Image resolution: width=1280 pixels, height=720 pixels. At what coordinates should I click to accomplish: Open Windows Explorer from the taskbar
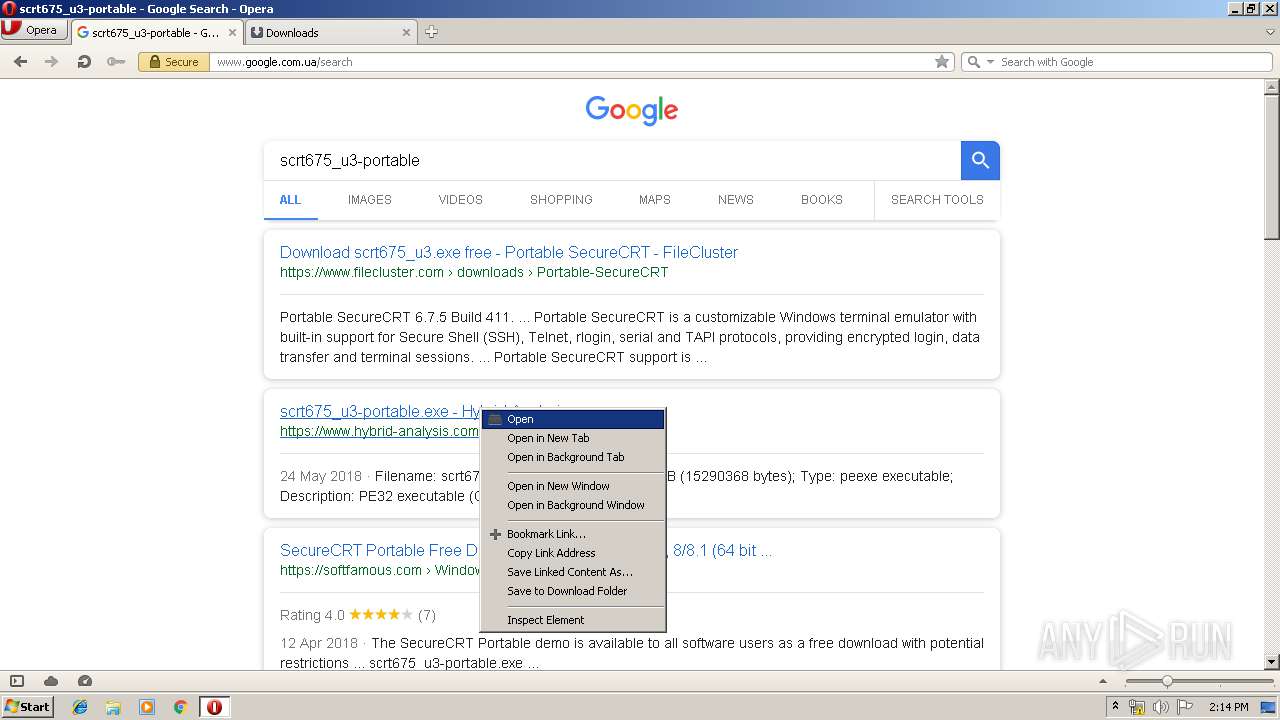point(113,707)
